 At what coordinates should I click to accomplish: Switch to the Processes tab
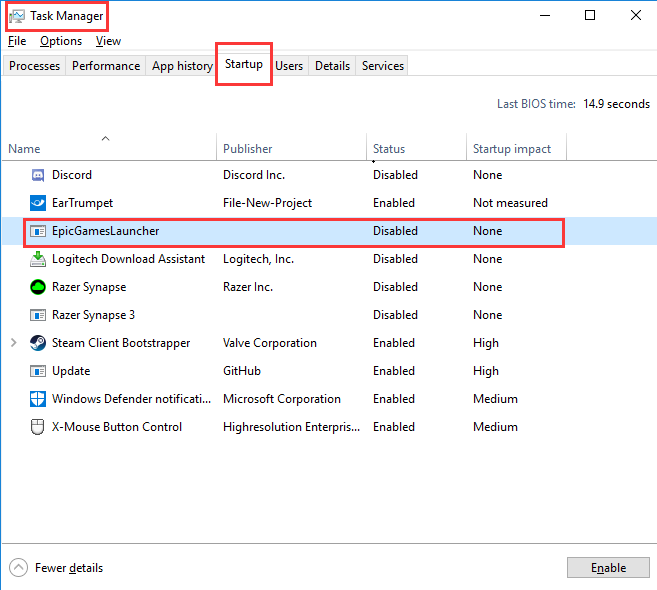coord(34,66)
